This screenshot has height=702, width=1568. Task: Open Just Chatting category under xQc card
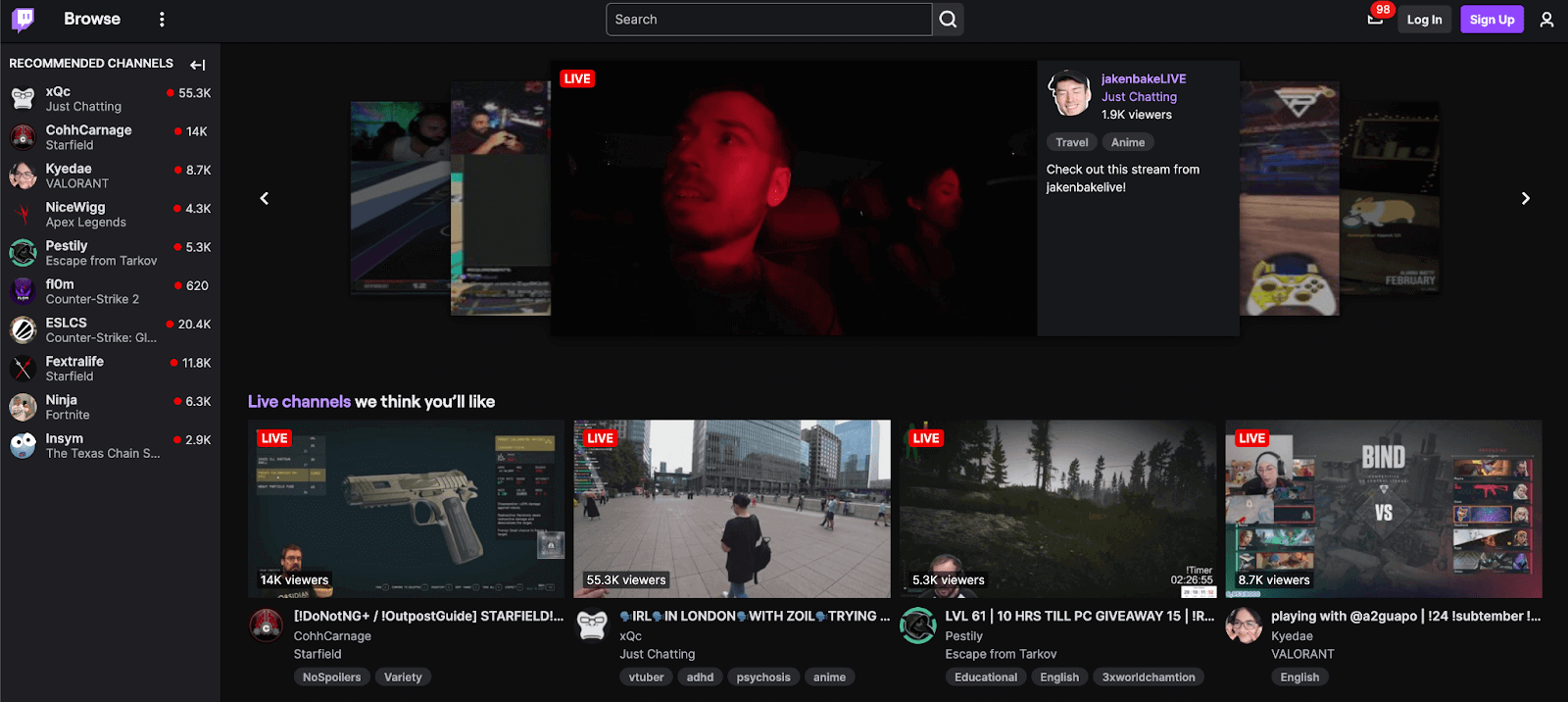[657, 654]
